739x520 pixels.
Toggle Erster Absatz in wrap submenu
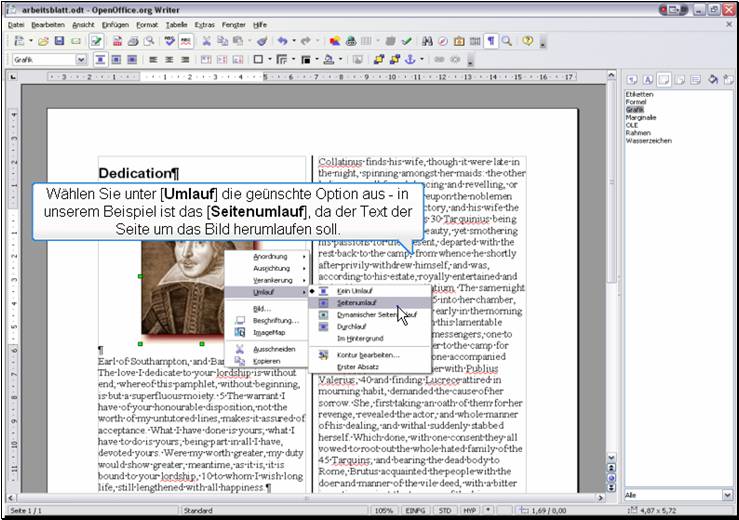click(x=357, y=367)
